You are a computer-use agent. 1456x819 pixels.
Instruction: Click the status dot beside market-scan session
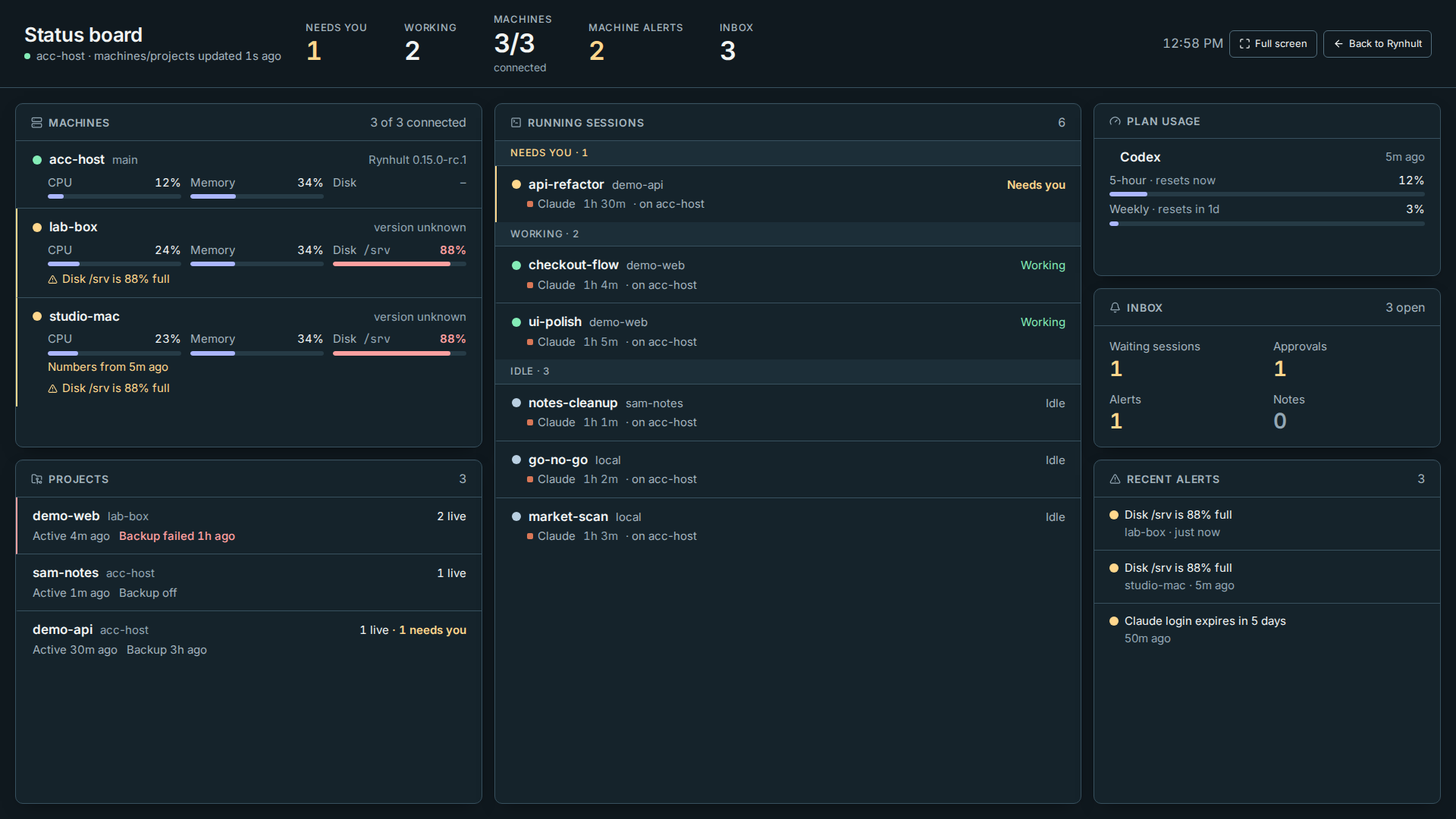[x=516, y=517]
